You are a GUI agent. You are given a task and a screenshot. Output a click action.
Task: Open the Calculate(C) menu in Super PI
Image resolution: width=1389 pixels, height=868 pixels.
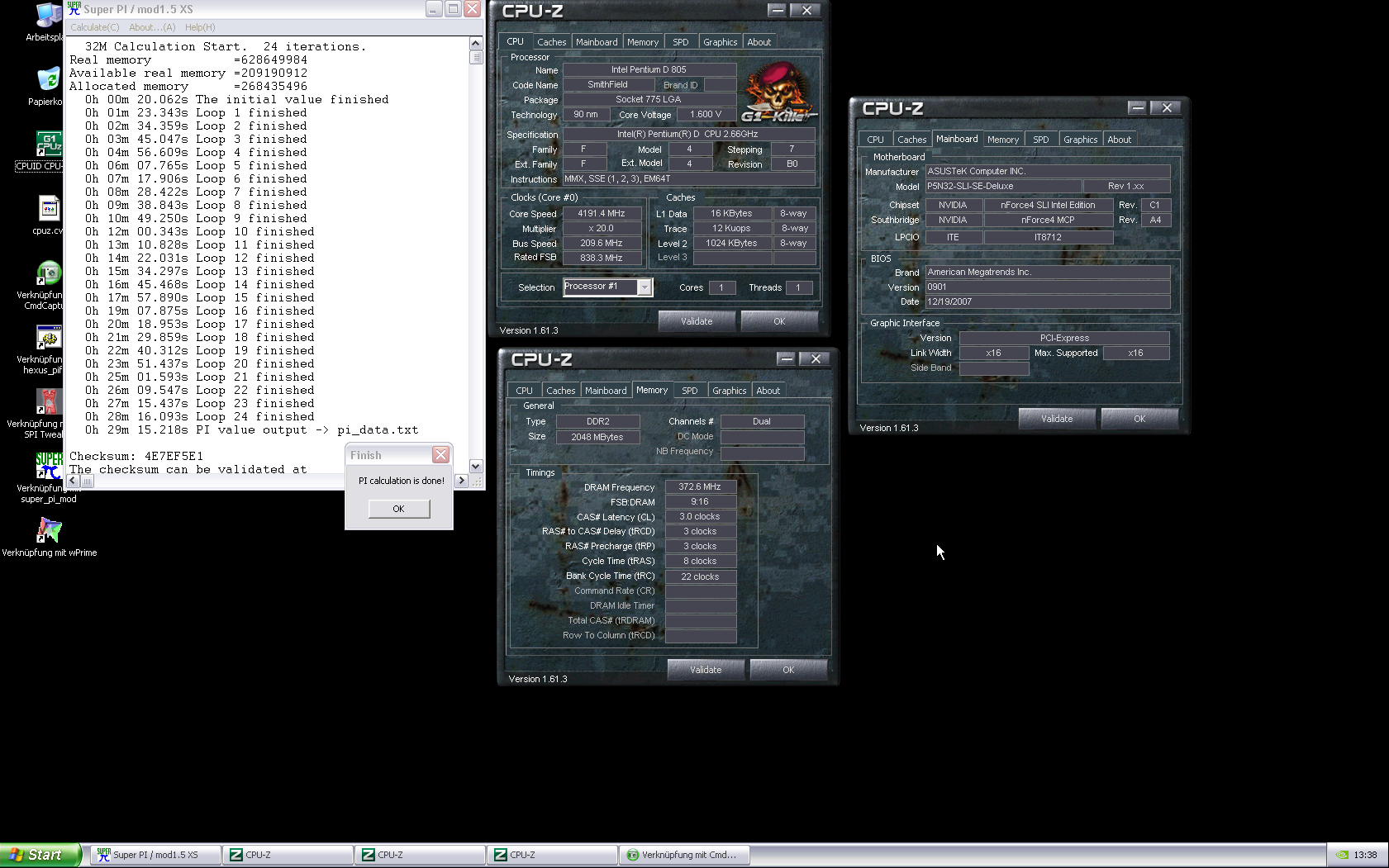(94, 27)
